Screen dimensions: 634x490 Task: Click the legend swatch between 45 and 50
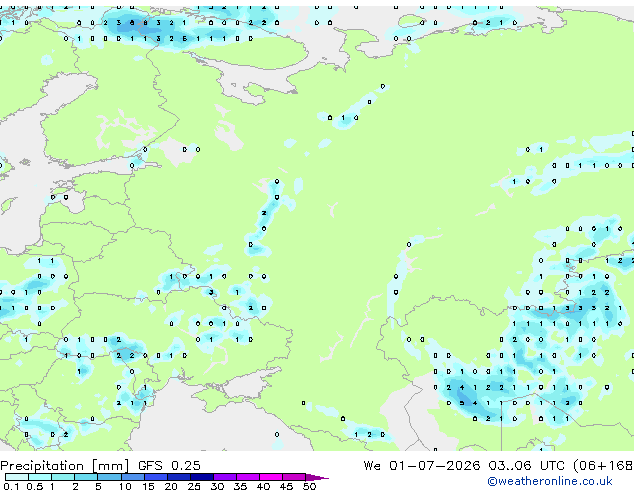tap(294, 477)
